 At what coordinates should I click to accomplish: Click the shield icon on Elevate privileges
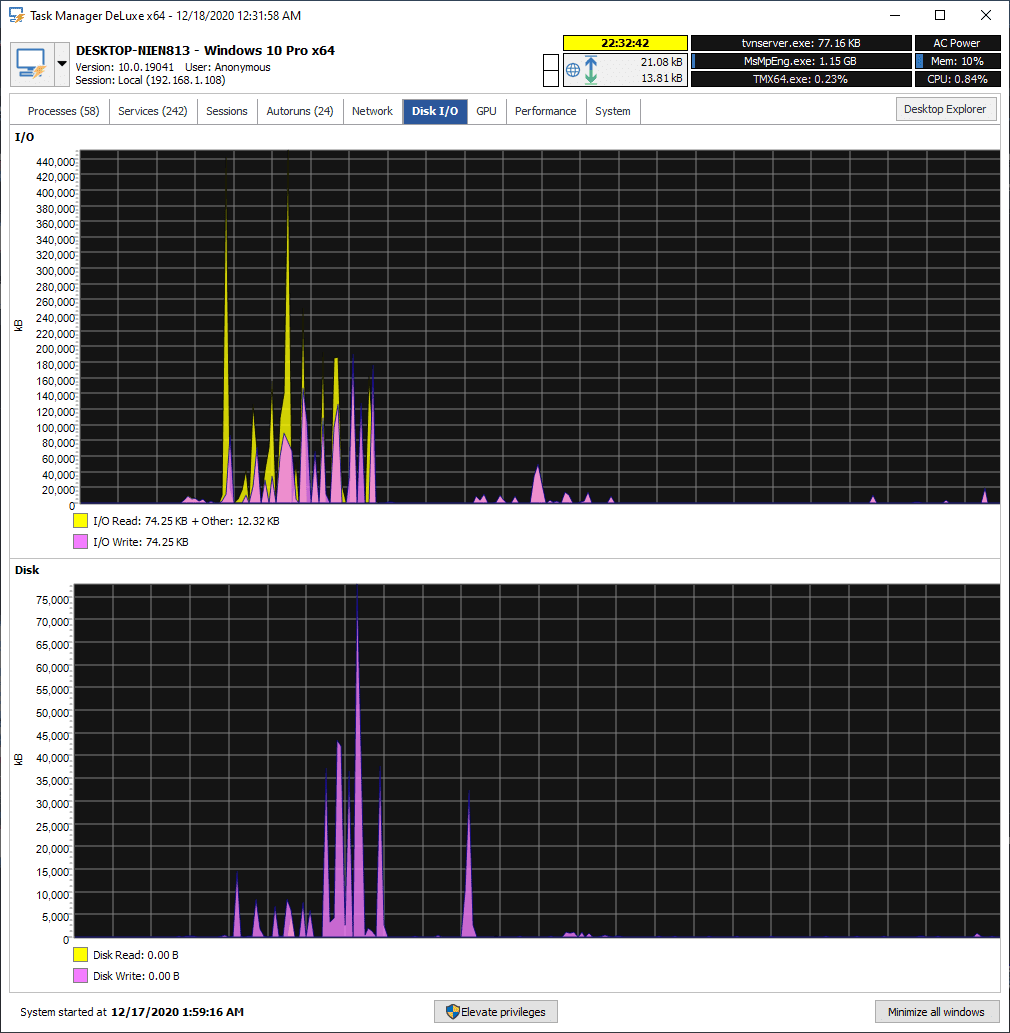[x=453, y=1011]
